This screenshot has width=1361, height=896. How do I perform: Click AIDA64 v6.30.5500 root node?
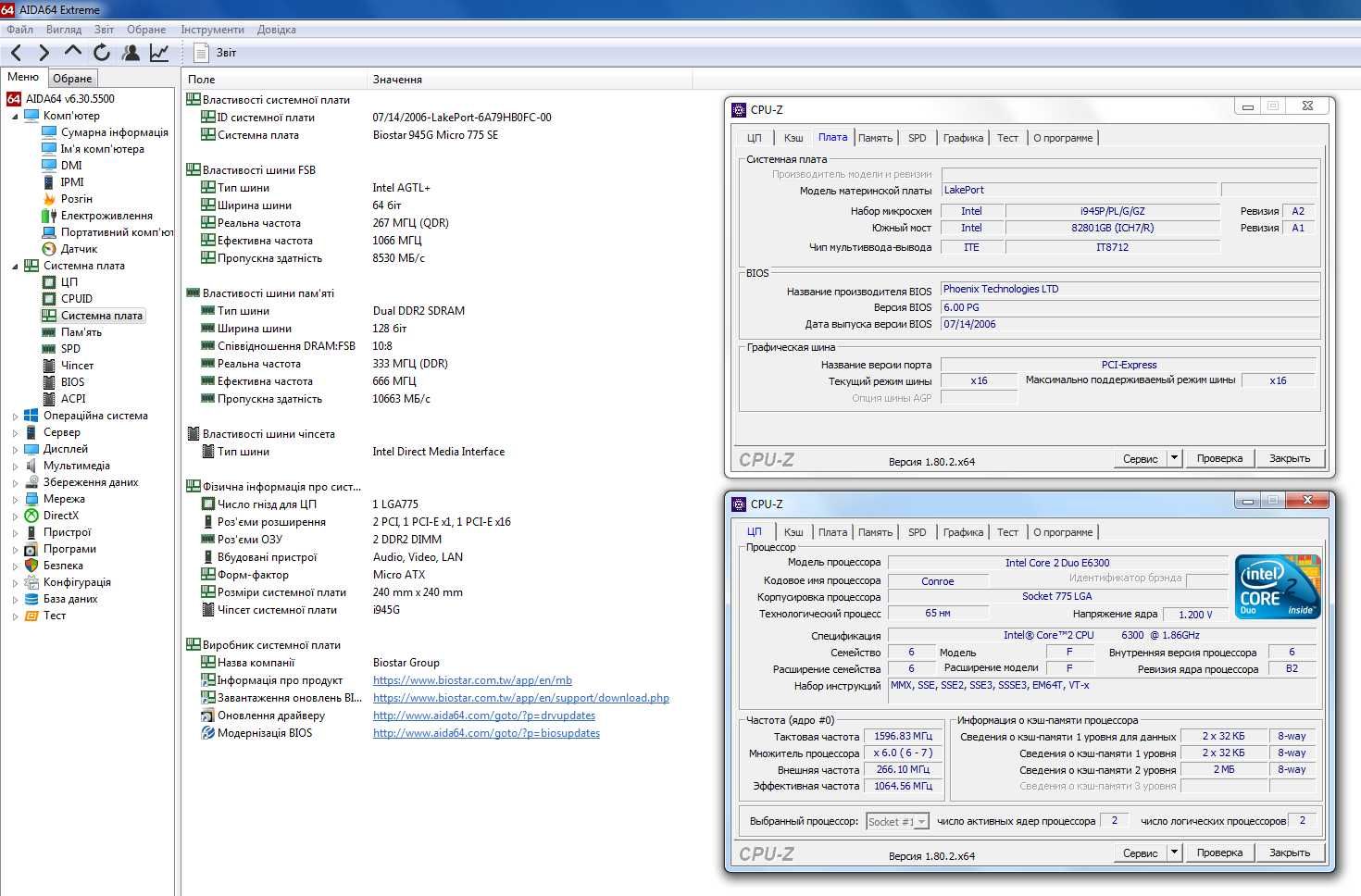tap(70, 99)
